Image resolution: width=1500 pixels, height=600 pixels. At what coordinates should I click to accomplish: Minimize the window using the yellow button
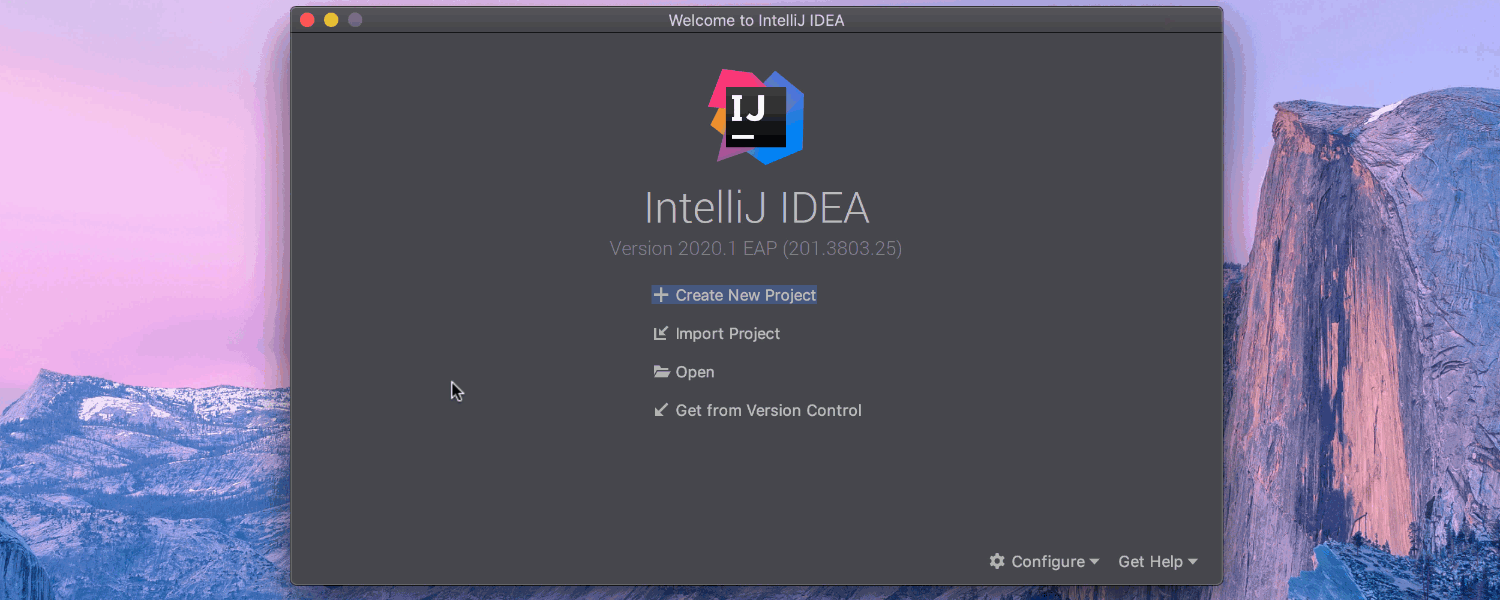[331, 20]
